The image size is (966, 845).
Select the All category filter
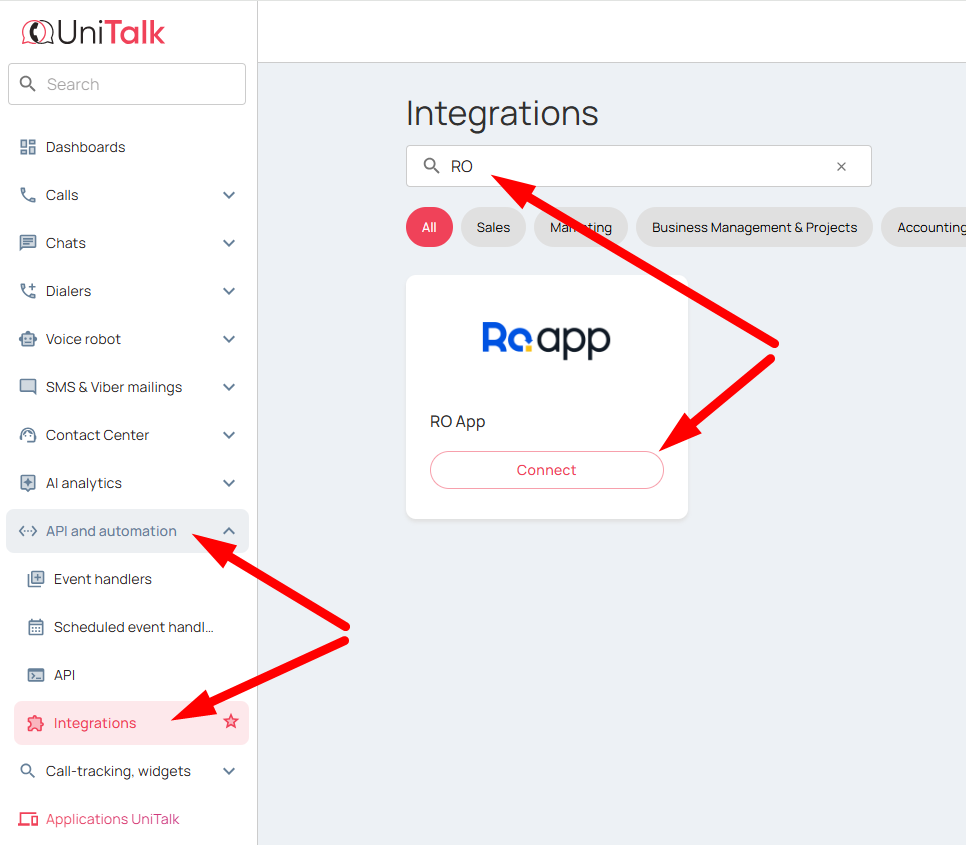429,227
